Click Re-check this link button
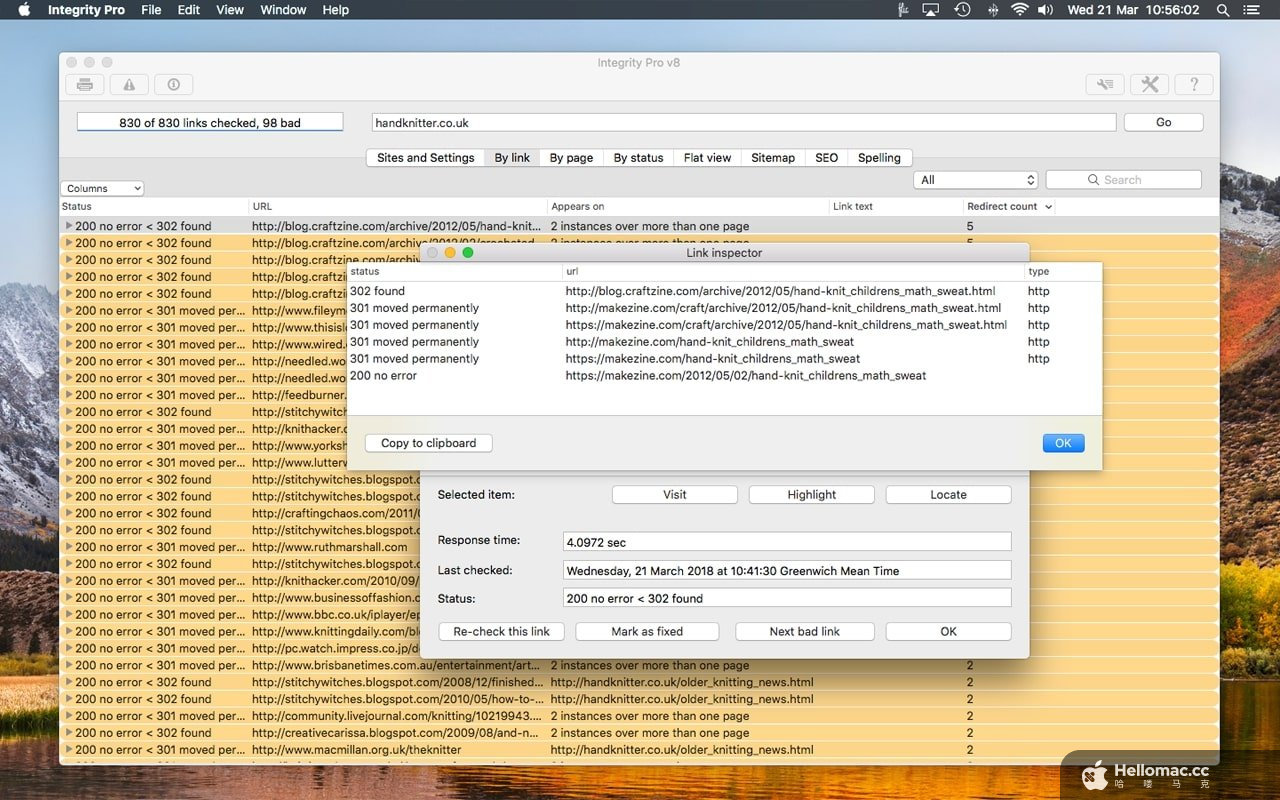 tap(501, 632)
